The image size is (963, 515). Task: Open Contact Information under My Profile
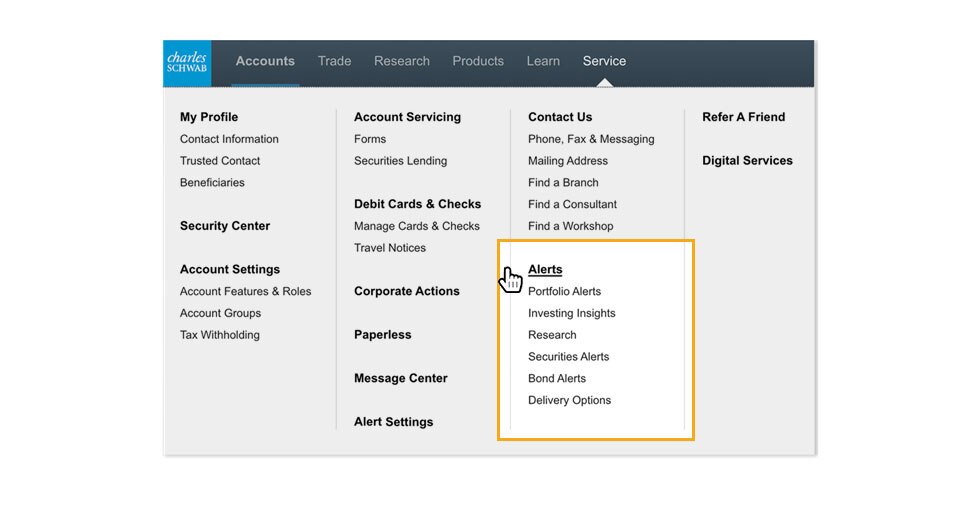click(x=229, y=140)
